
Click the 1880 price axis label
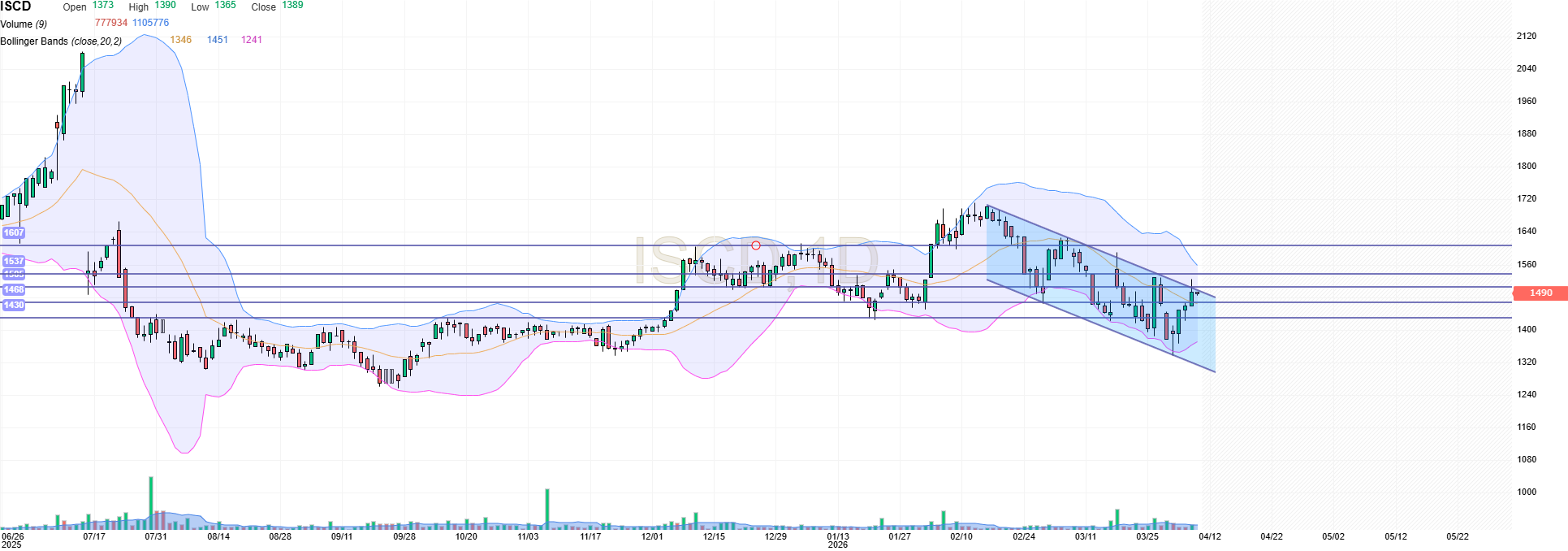pyautogui.click(x=1527, y=133)
